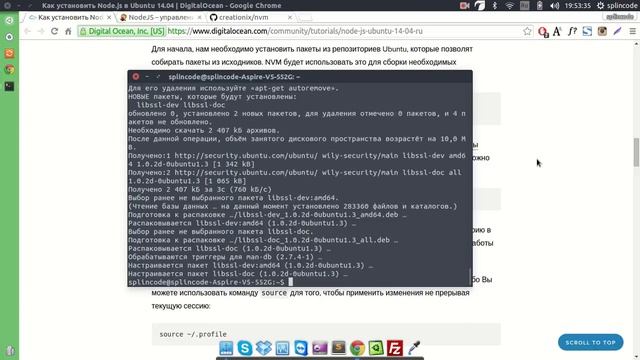This screenshot has height=360, width=640.
Task: Launch FileZilla from the dock
Action: tap(395, 348)
